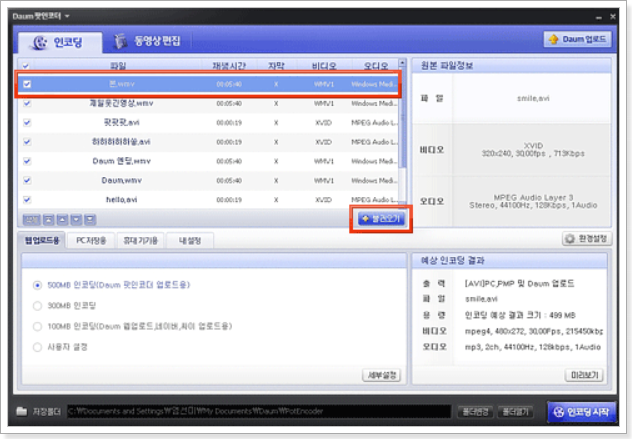Toggle the select-all checkbox in list header
This screenshot has width=632, height=439.
click(x=26, y=66)
